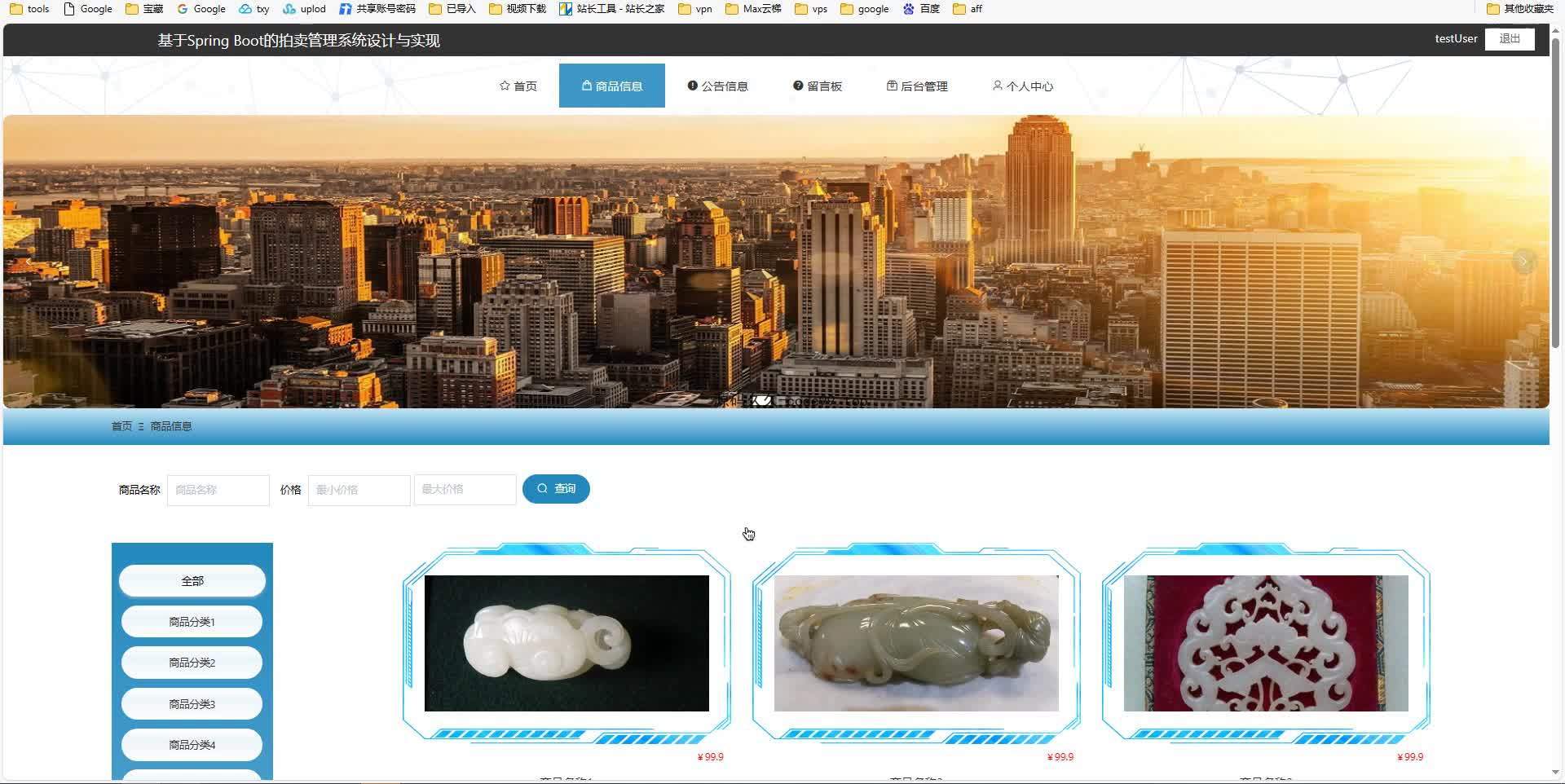This screenshot has width=1565, height=784.
Task: Click the testUser account name
Action: [1456, 38]
